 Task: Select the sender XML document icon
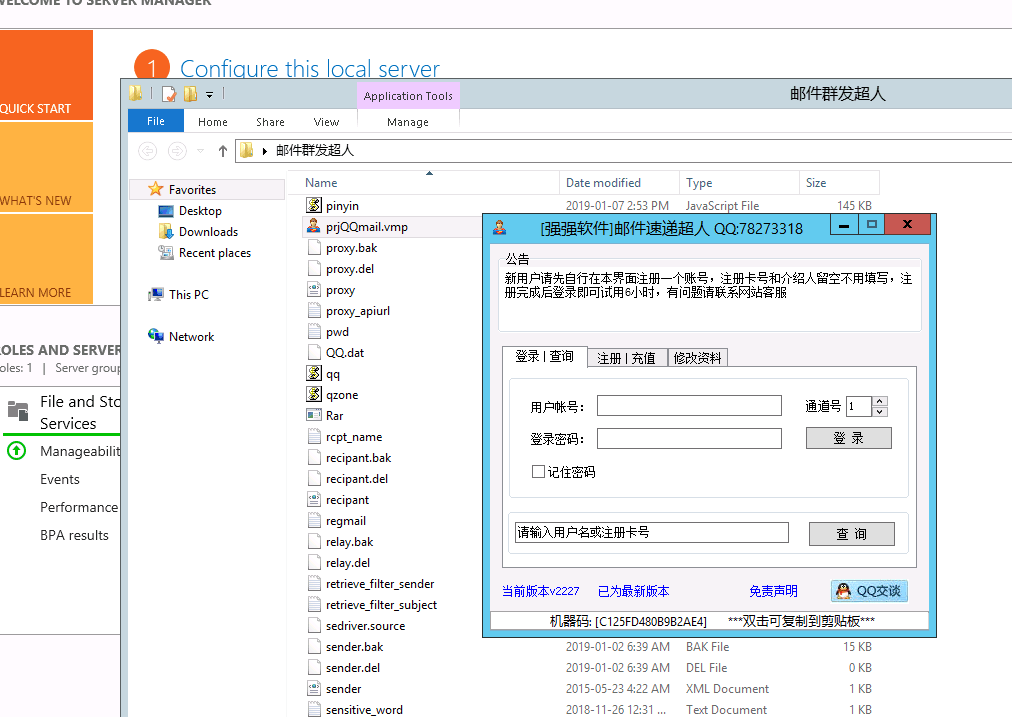click(x=314, y=689)
